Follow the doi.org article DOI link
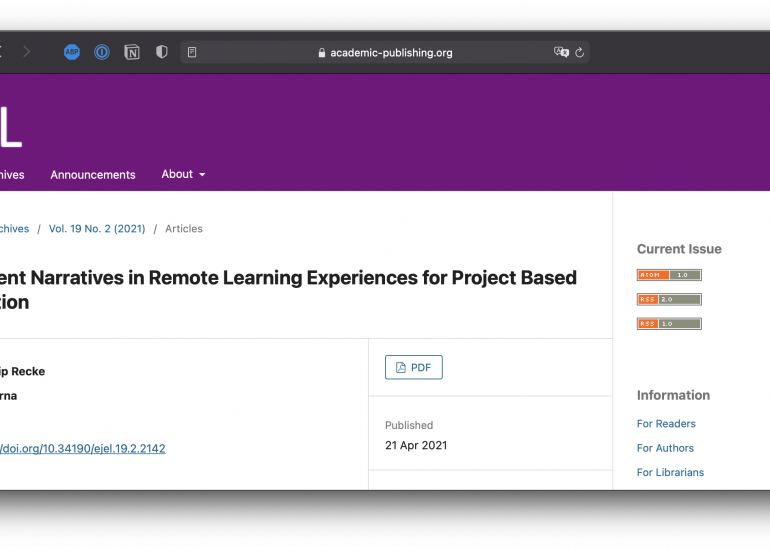 [82, 449]
